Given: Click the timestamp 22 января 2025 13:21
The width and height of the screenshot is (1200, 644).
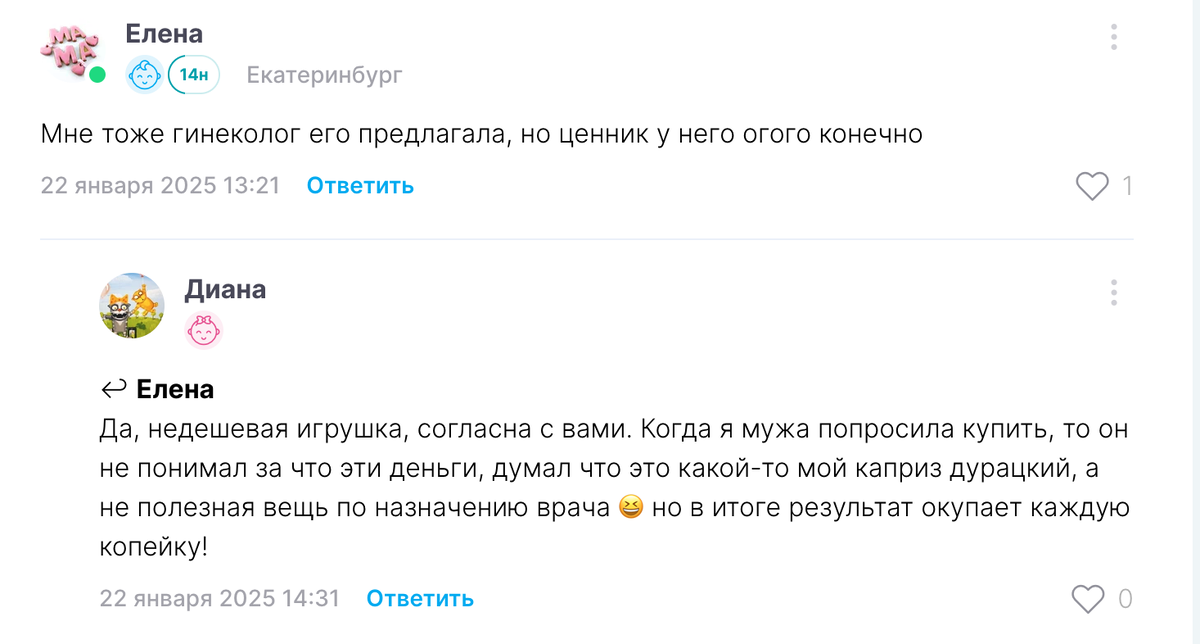Looking at the screenshot, I should (x=160, y=185).
